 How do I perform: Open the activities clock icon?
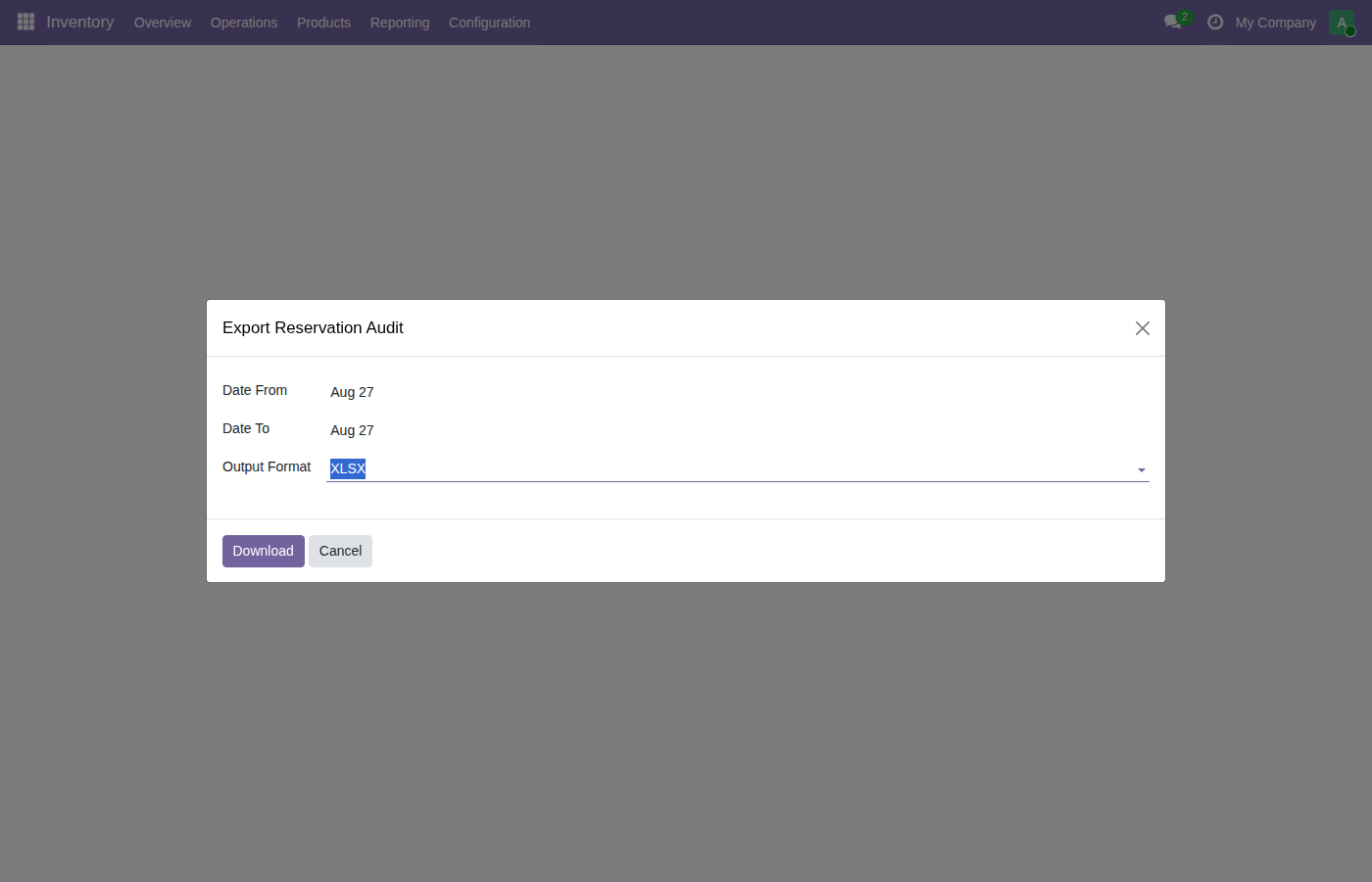[1215, 22]
